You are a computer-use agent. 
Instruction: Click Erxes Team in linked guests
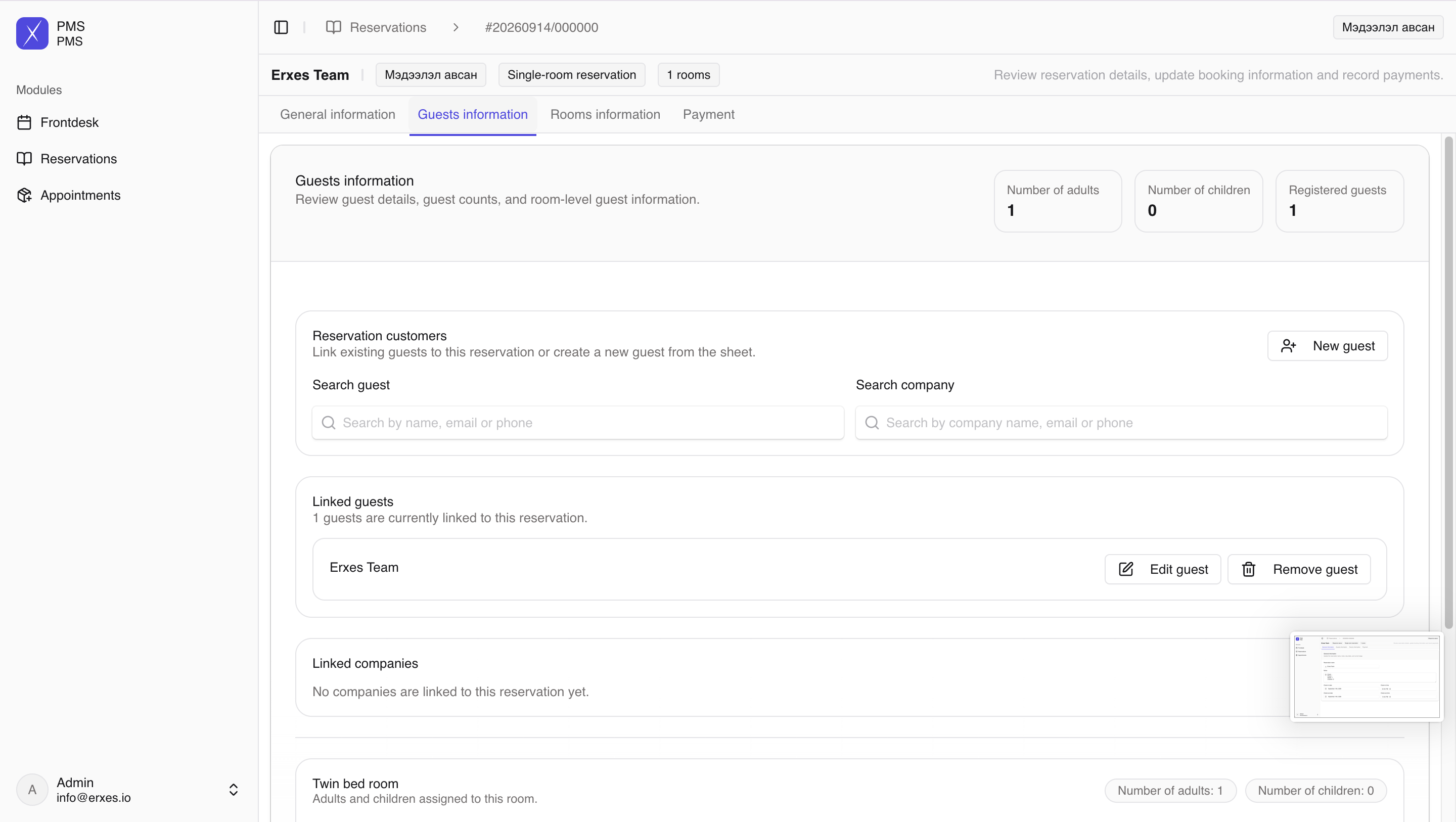point(364,567)
